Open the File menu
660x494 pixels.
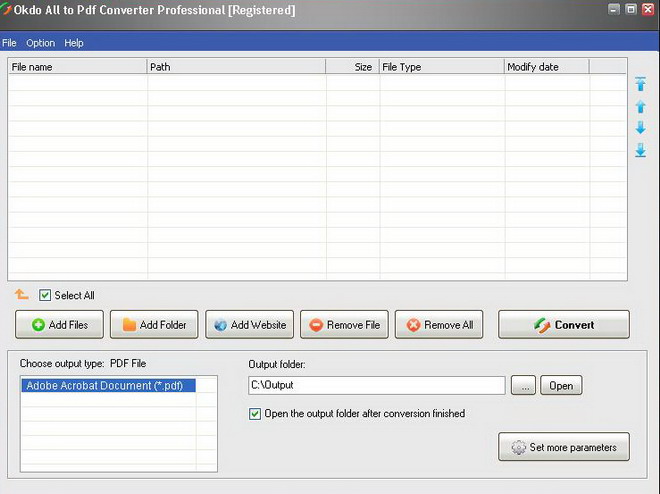(9, 43)
